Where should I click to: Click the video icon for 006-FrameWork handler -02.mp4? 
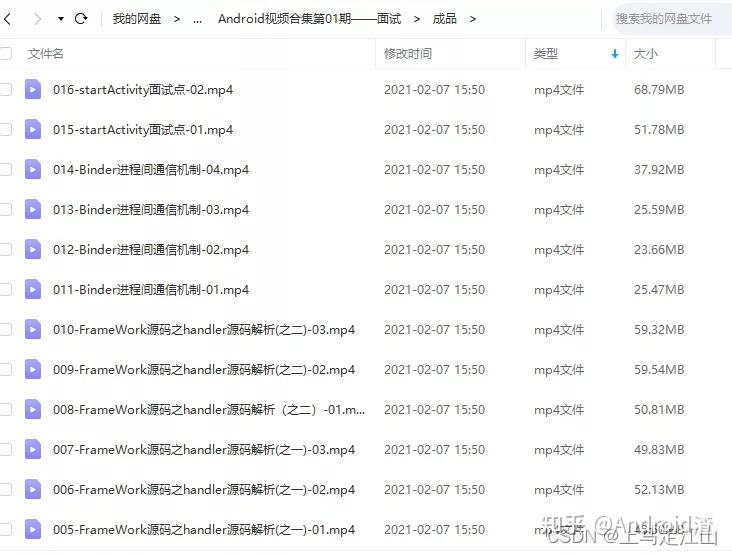[33, 489]
